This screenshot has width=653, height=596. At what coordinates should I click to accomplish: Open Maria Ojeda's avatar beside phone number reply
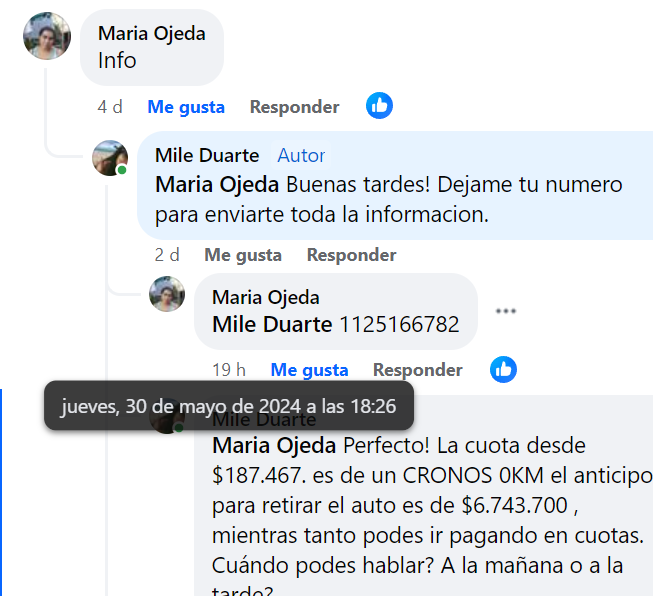point(167,294)
